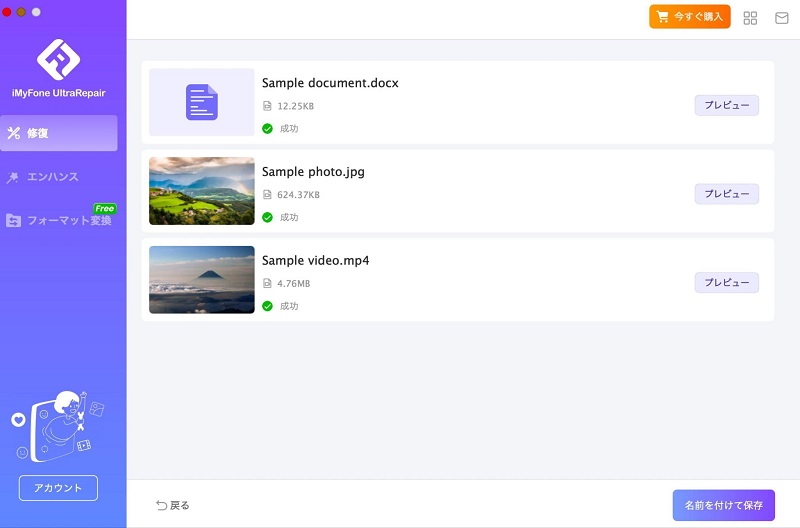The width and height of the screenshot is (800, 528).
Task: Click green success check for Sample photo.jpg
Action: point(267,217)
